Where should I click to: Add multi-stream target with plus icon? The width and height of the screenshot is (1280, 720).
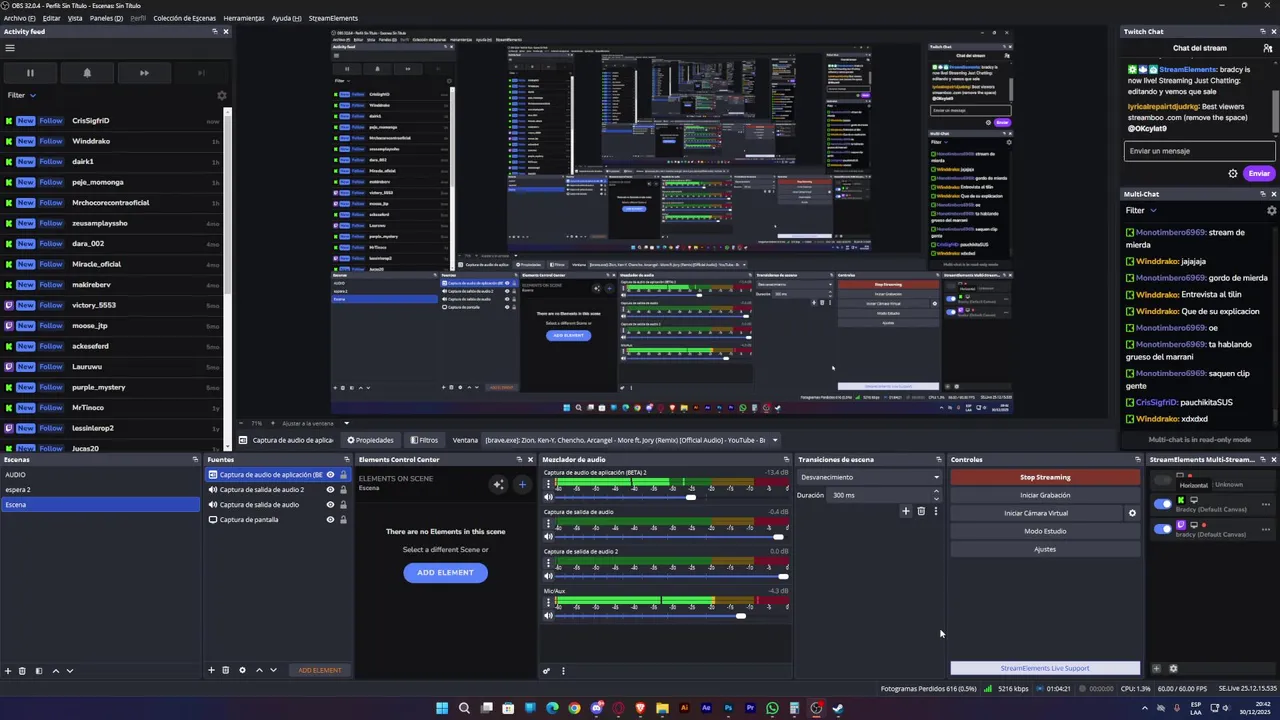(x=1156, y=669)
